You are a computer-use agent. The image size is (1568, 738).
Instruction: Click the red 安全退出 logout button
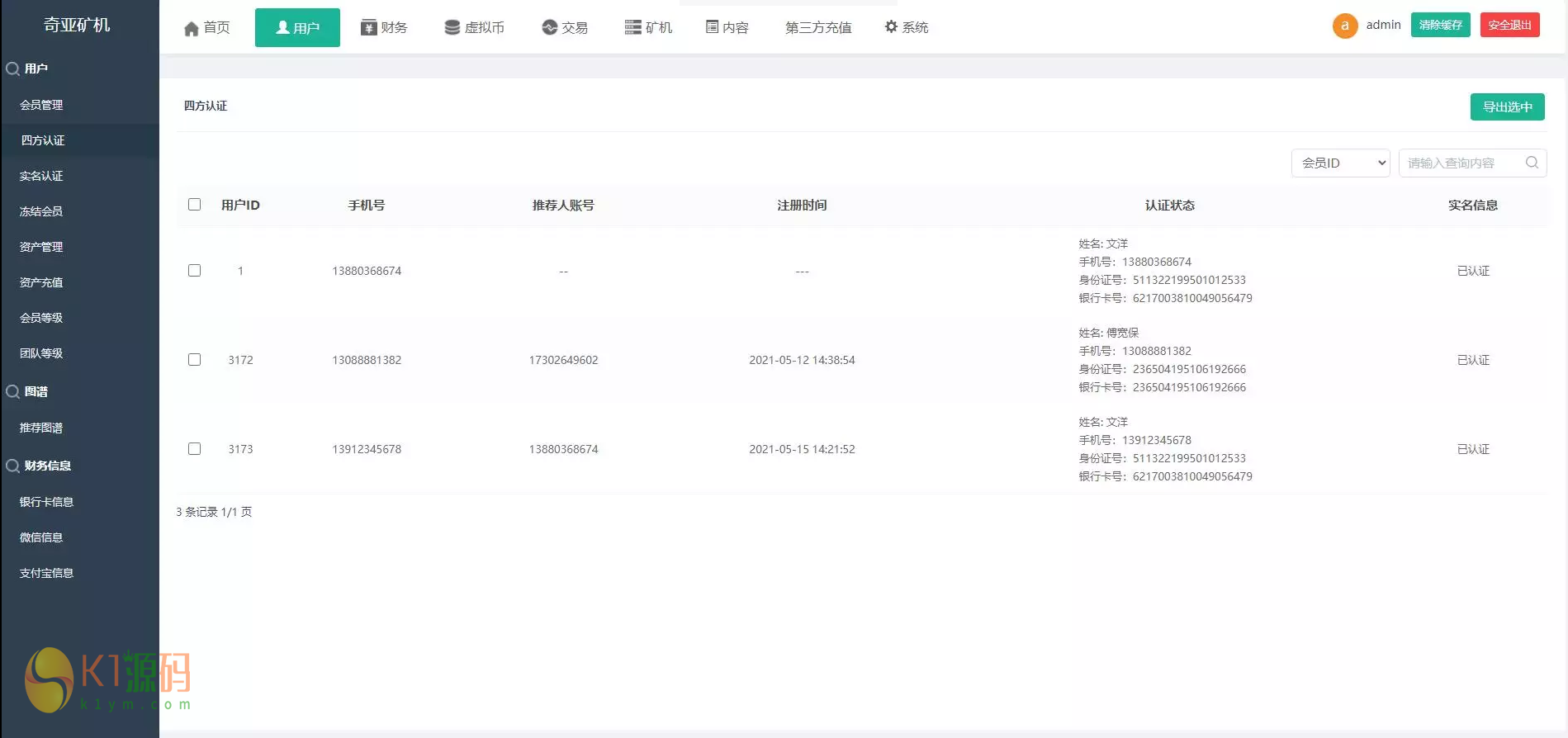click(x=1509, y=26)
